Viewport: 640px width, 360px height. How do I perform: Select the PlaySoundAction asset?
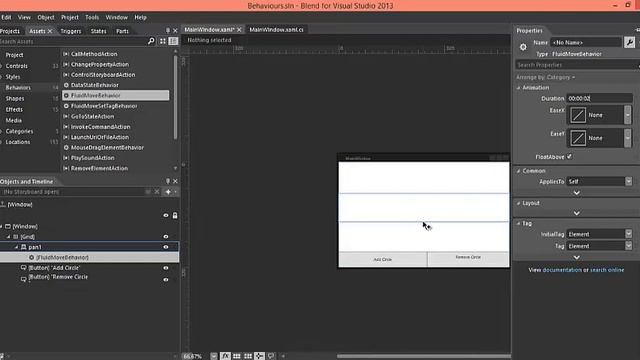[93, 158]
